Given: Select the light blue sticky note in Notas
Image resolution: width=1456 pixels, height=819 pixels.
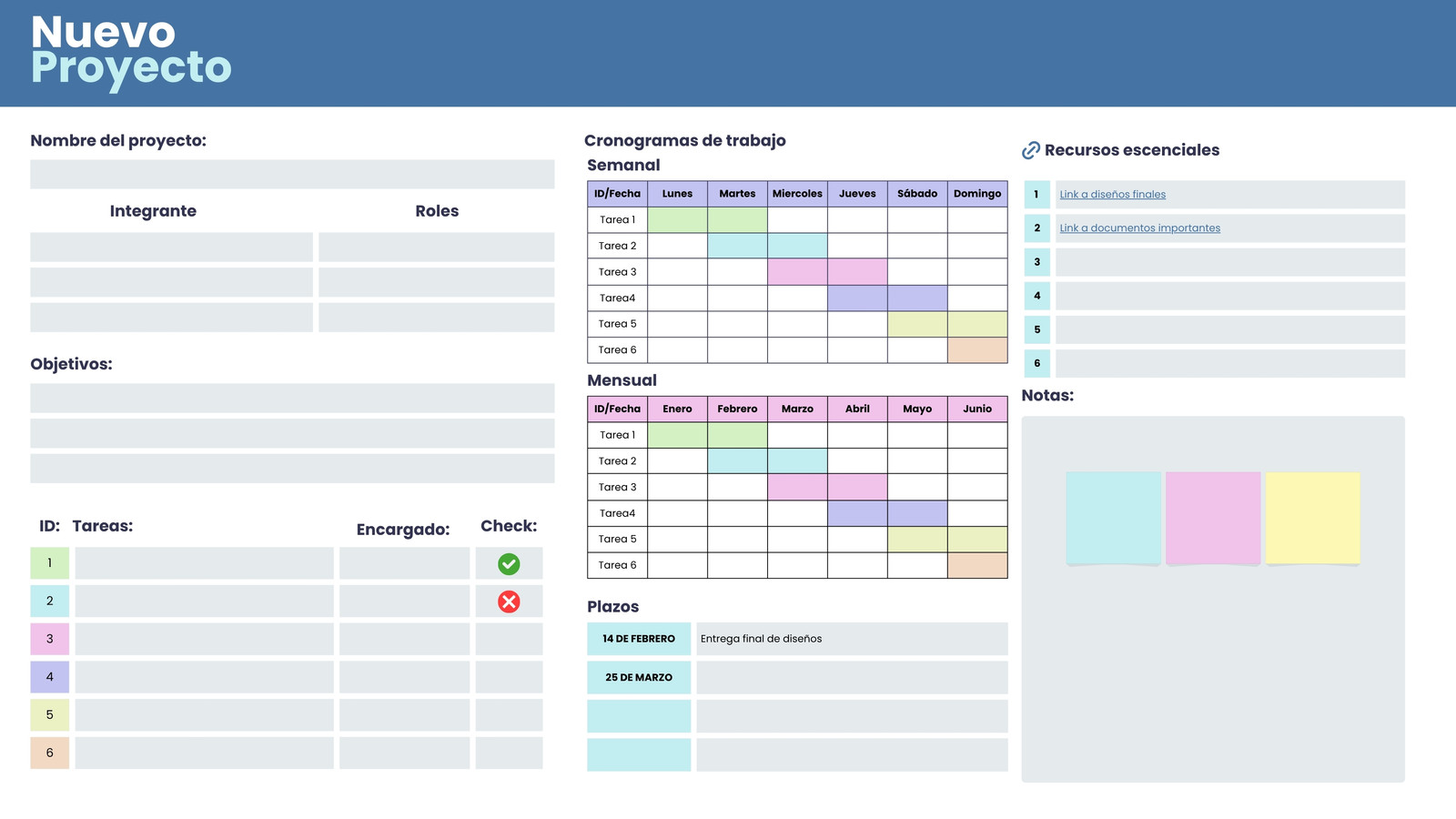Looking at the screenshot, I should [x=1113, y=518].
